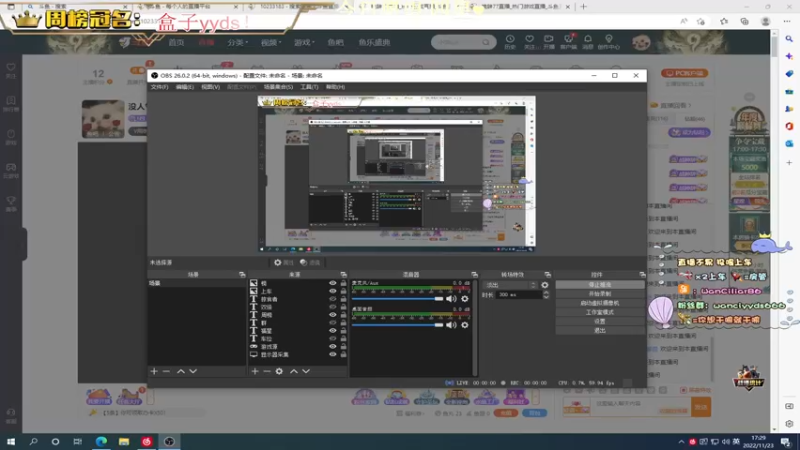Adjust the 麦克风/Aux volume slider
Screen dimensions: 800x450
[x=397, y=299]
